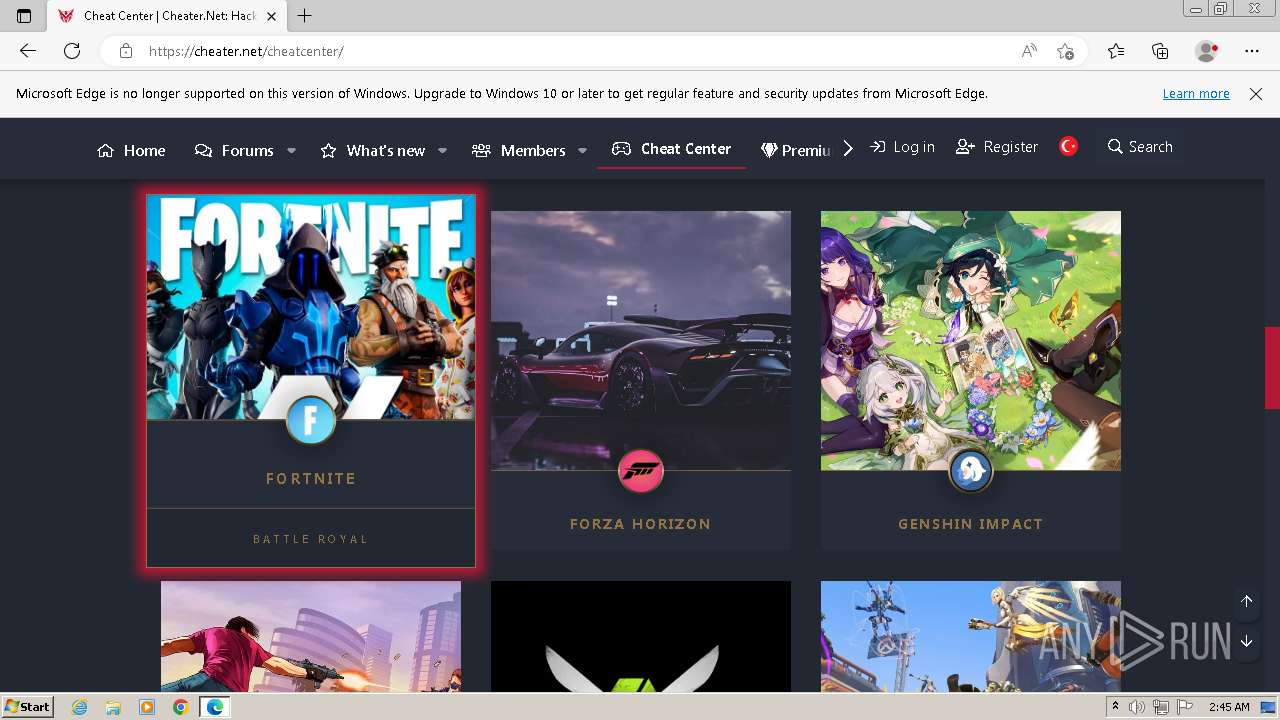Reveal more navigation items with right chevron
The image size is (1280, 720).
(848, 149)
